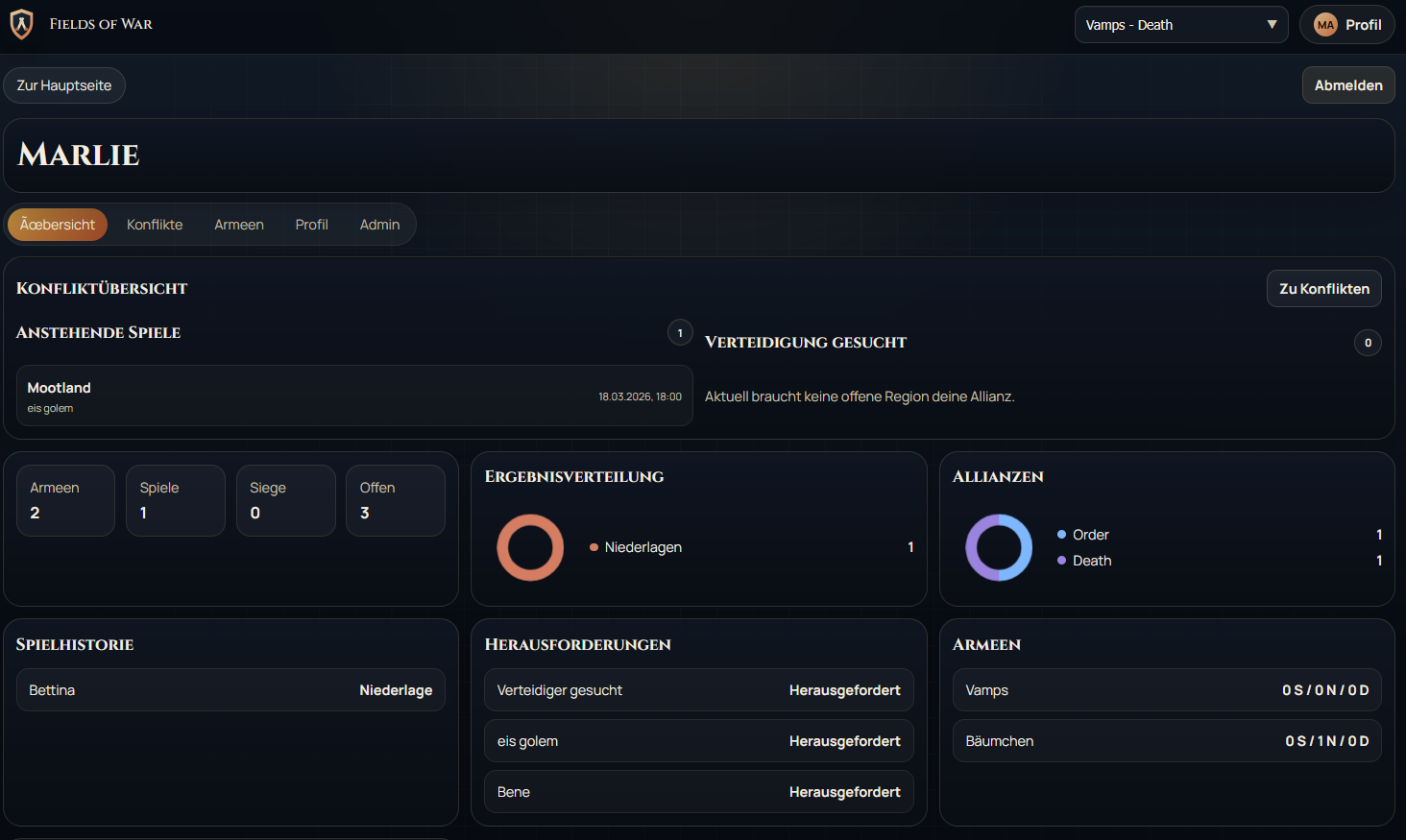Click the Fields of War shield logo

[21, 24]
